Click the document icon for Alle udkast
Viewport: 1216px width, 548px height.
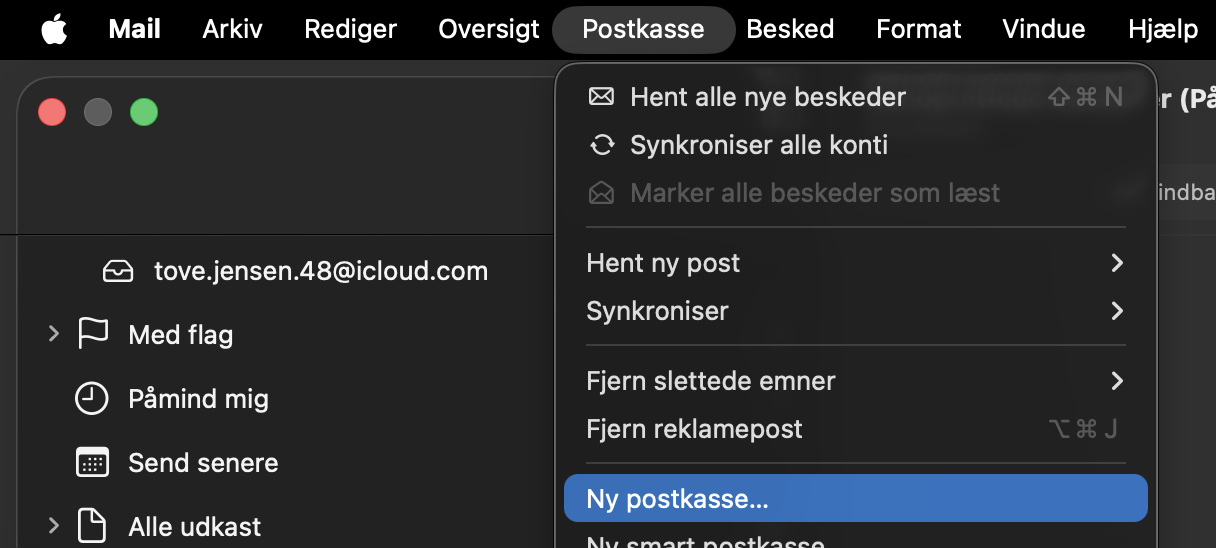(92, 526)
